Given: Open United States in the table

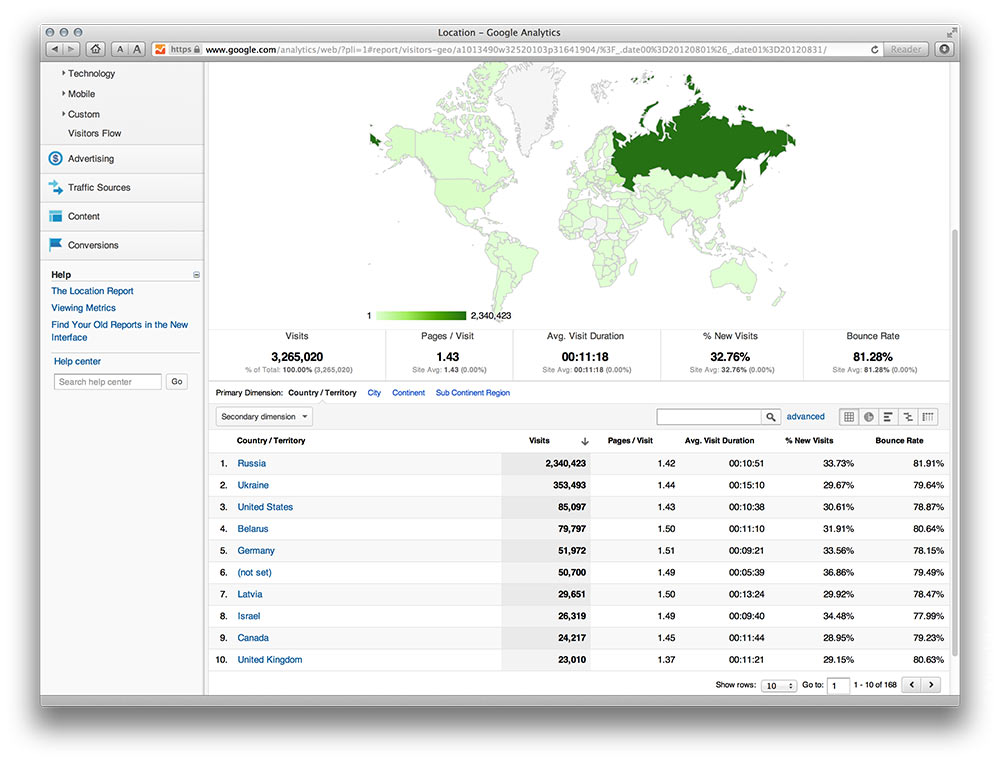Looking at the screenshot, I should tap(265, 507).
